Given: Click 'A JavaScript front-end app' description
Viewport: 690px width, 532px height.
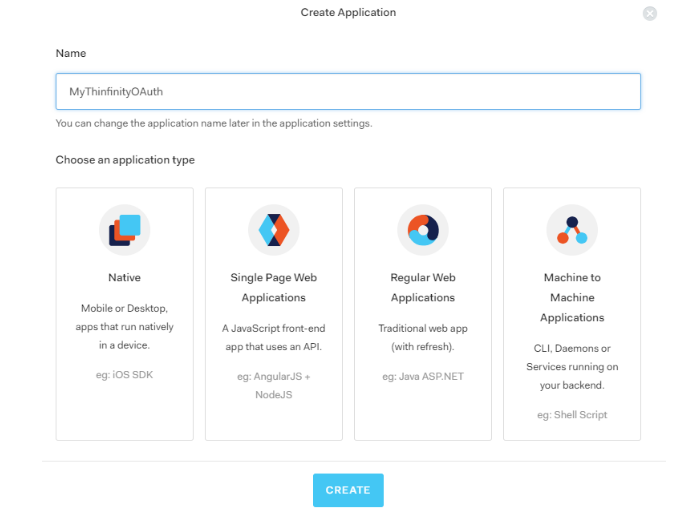Looking at the screenshot, I should point(274,338).
